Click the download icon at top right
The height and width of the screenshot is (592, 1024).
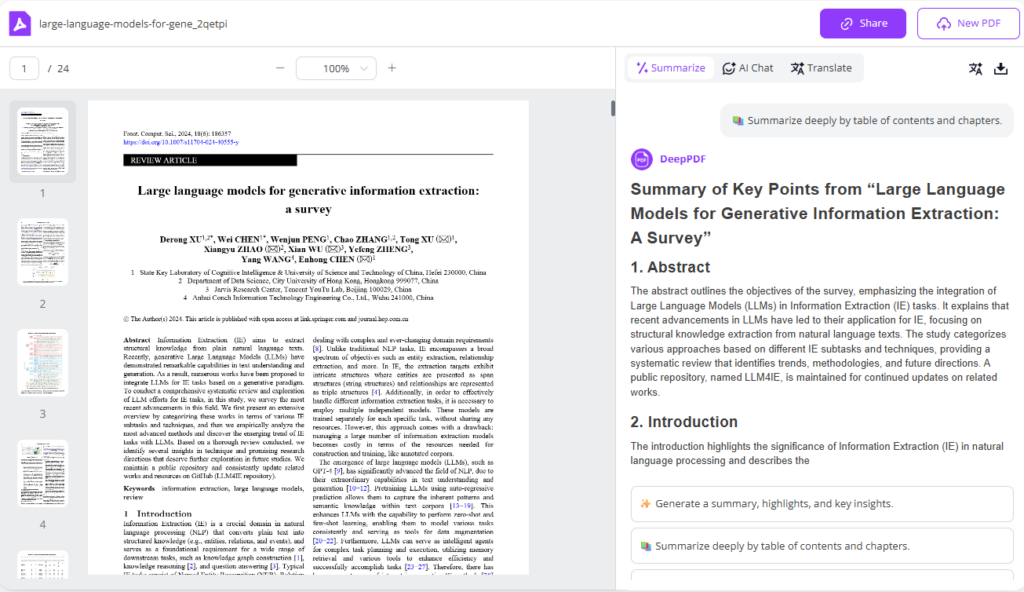point(1004,68)
